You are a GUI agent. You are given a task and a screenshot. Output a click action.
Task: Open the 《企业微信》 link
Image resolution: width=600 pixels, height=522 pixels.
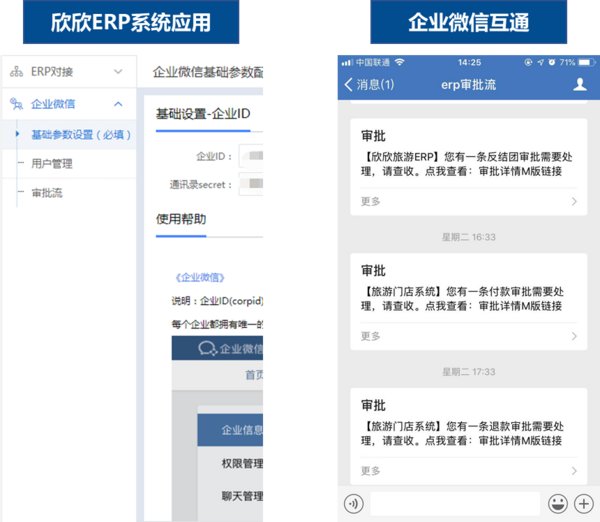199,277
